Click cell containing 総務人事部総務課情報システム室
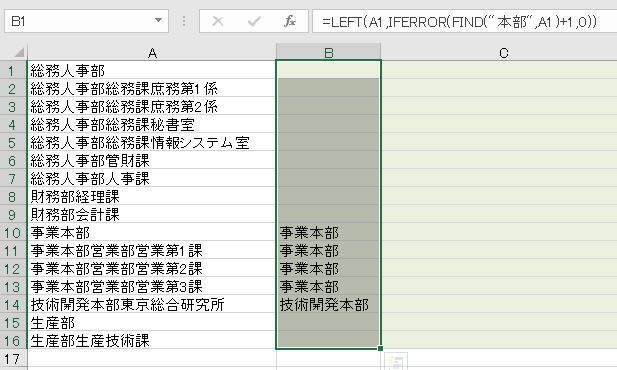Image resolution: width=617 pixels, height=370 pixels. coord(152,142)
